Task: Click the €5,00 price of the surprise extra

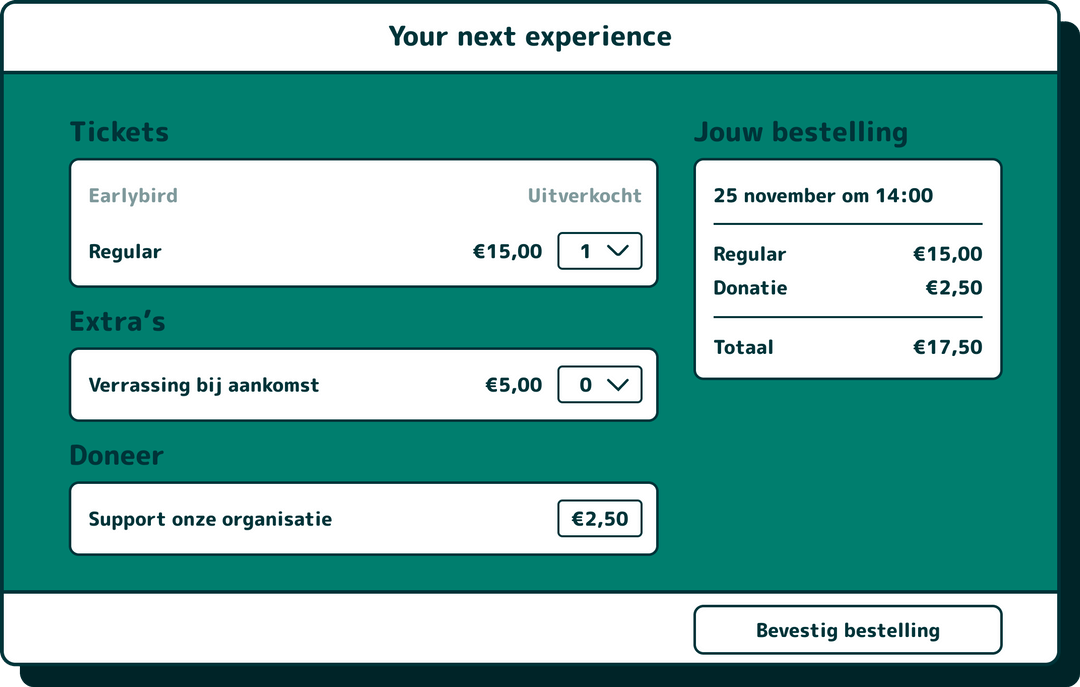Action: 513,384
